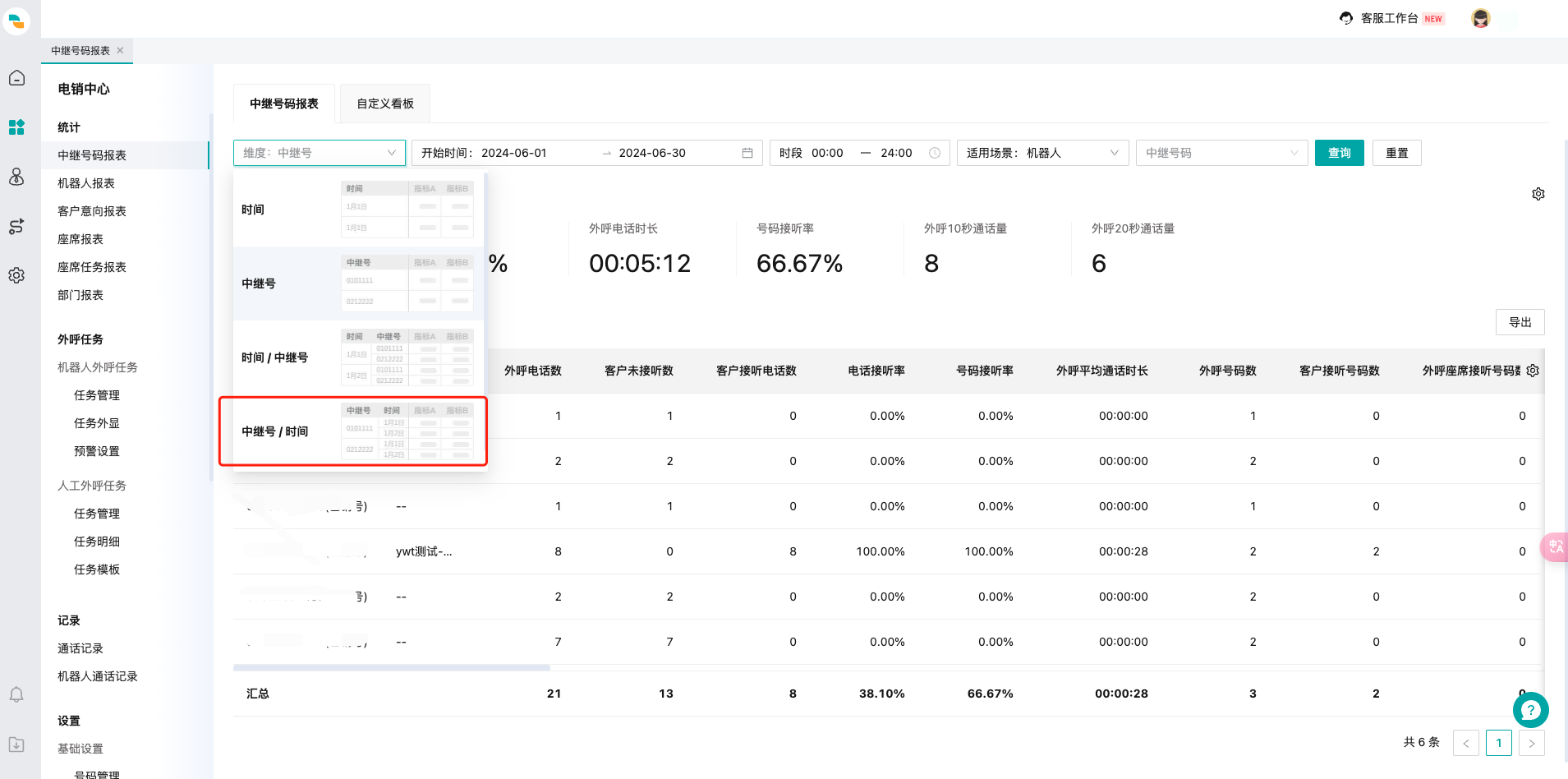The image size is (1568, 779).
Task: Go to previous page arrow
Action: click(x=1466, y=743)
